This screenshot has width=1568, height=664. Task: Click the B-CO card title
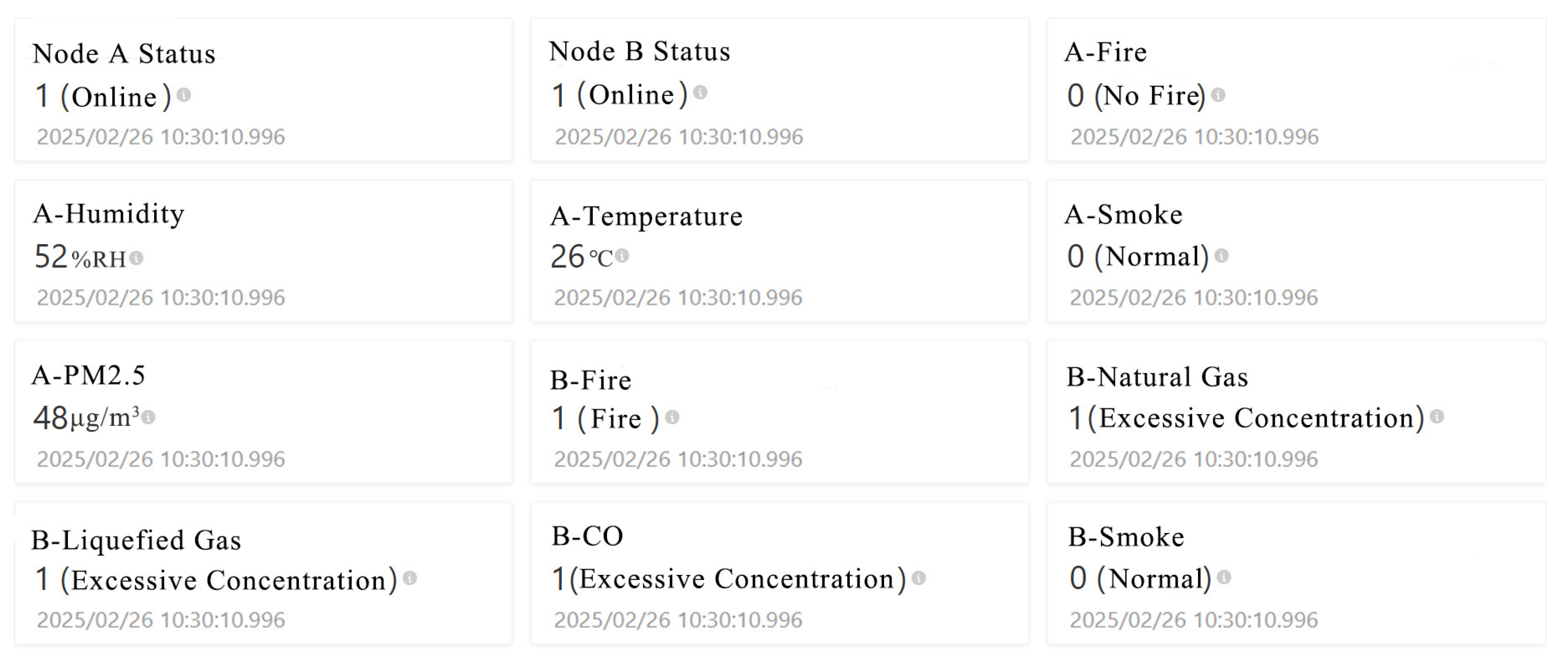tap(587, 536)
